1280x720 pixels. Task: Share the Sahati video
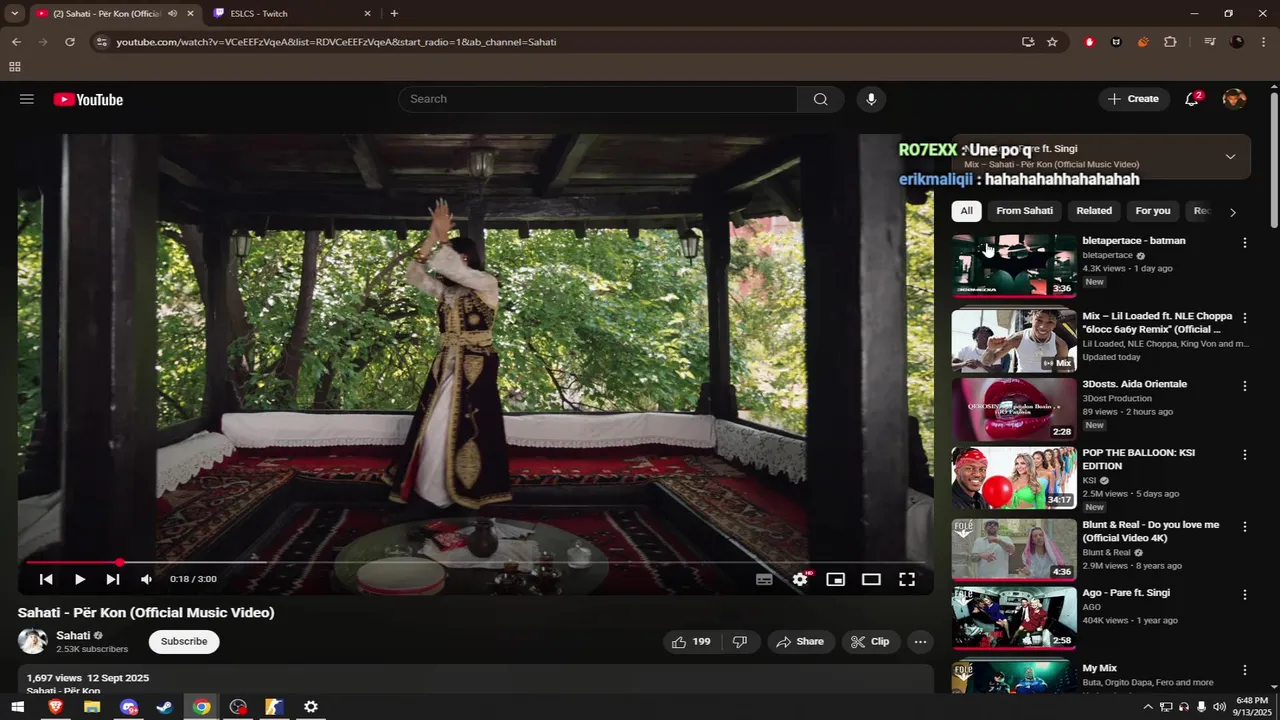coord(801,642)
